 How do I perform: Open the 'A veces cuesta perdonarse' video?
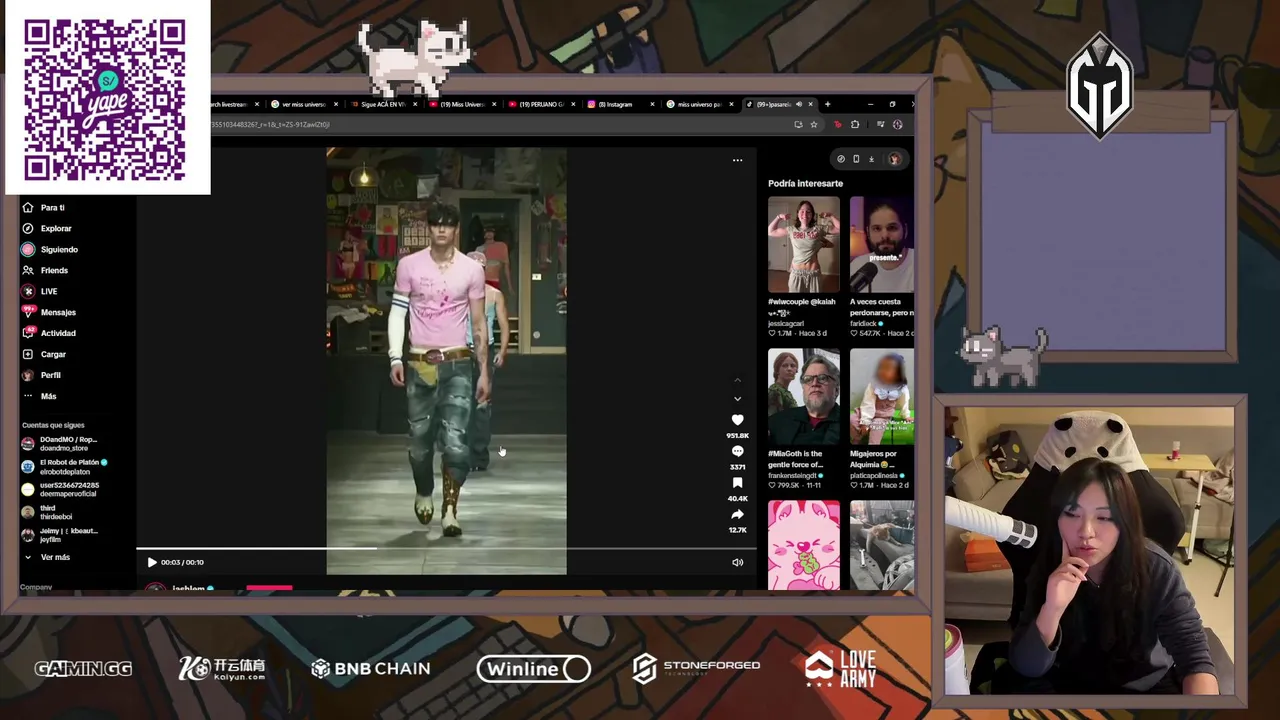pyautogui.click(x=882, y=244)
